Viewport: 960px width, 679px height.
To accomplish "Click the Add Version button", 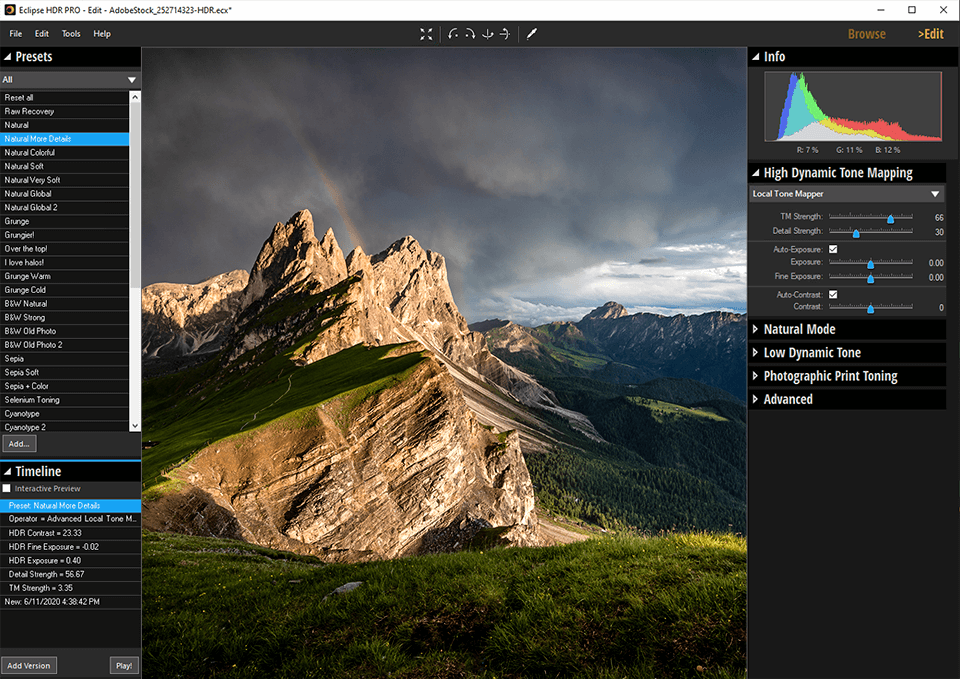I will click(28, 665).
